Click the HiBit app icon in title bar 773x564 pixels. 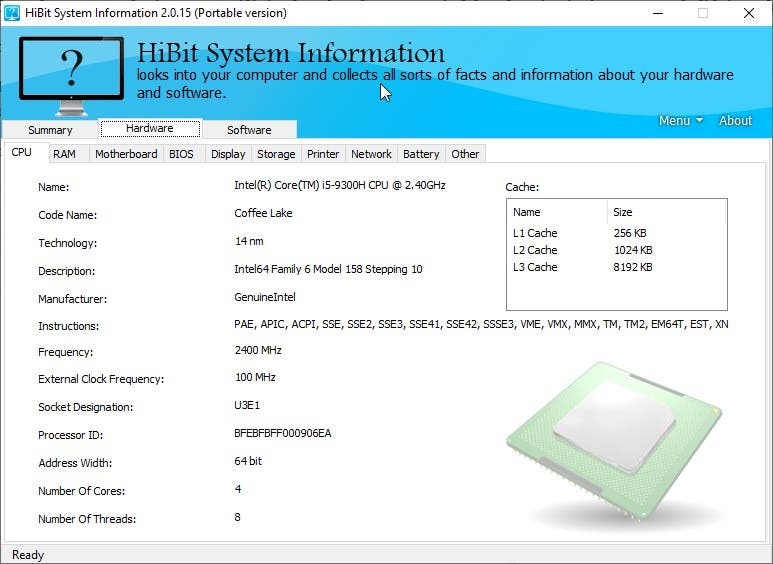pyautogui.click(x=13, y=13)
